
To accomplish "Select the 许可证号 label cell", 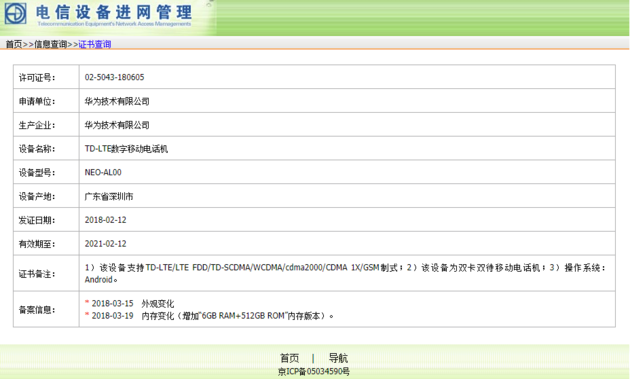I will 46,77.
